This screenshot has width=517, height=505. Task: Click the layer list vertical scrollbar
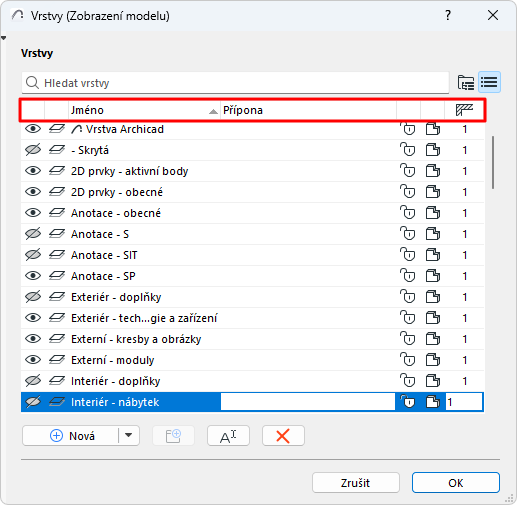point(493,162)
